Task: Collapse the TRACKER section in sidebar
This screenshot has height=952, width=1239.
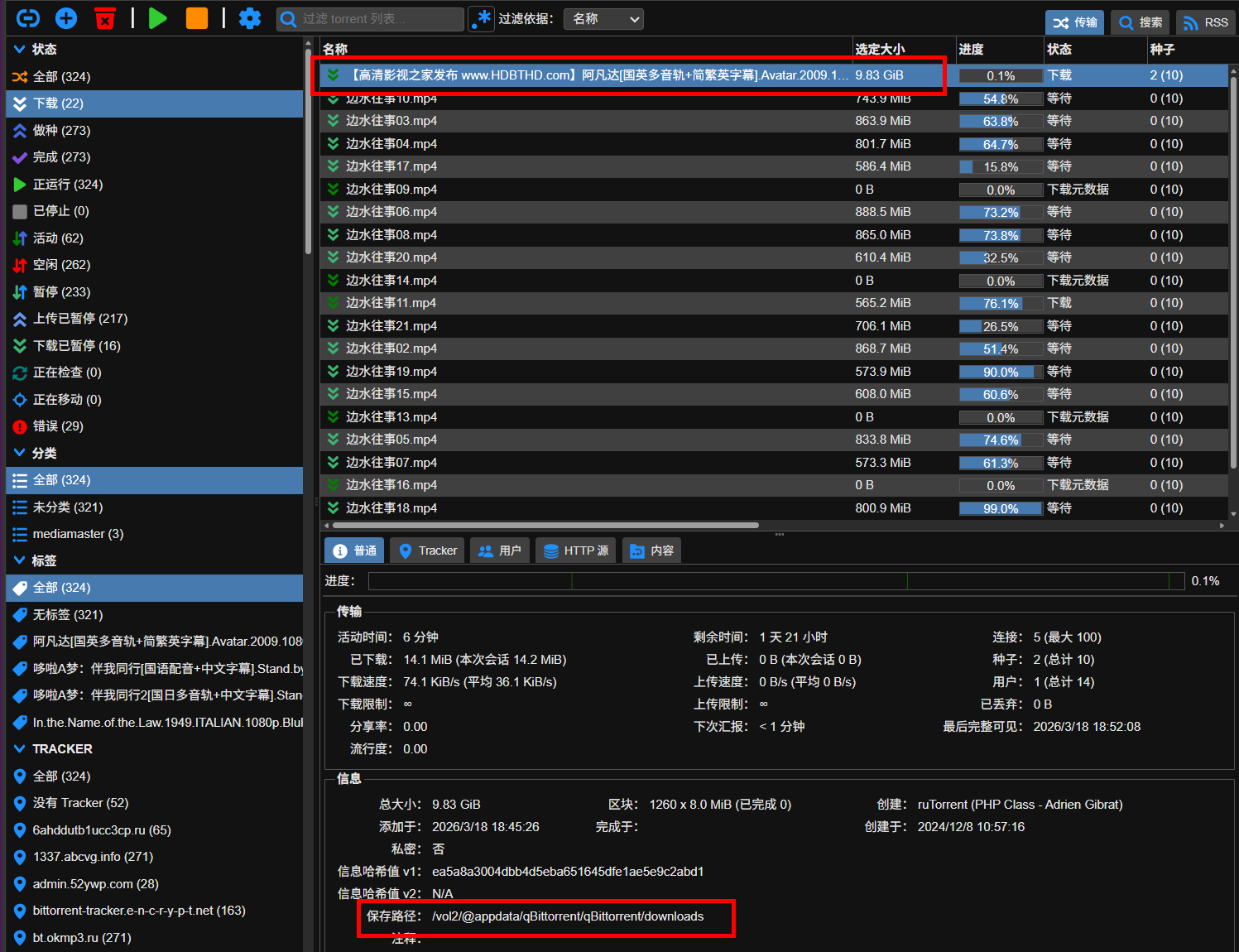Action: click(x=20, y=749)
